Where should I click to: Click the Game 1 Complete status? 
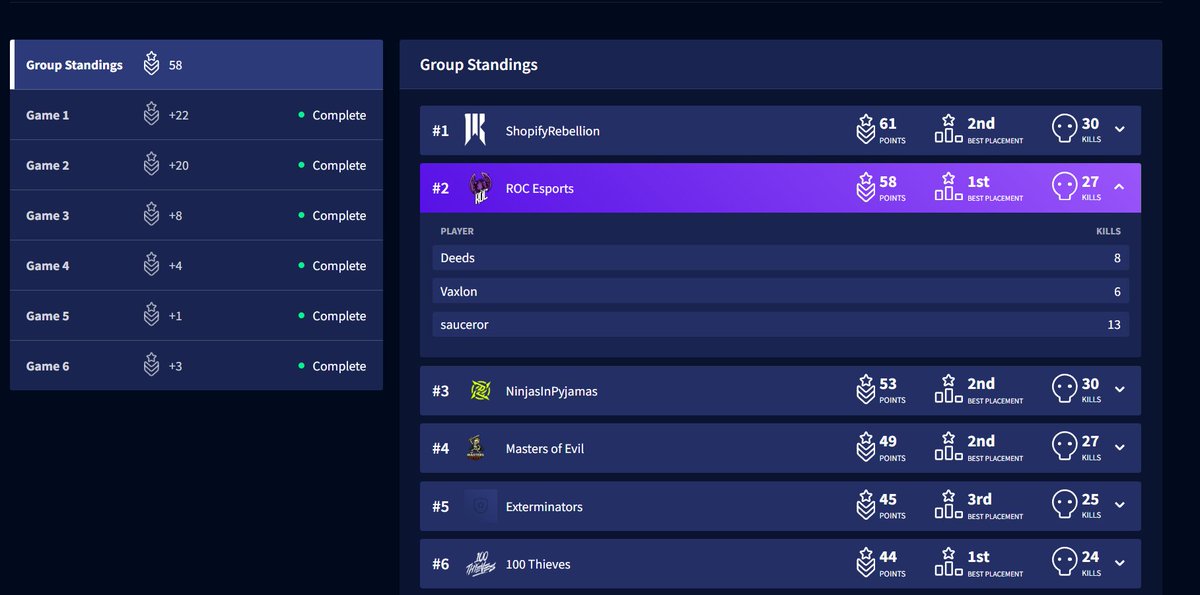[332, 115]
